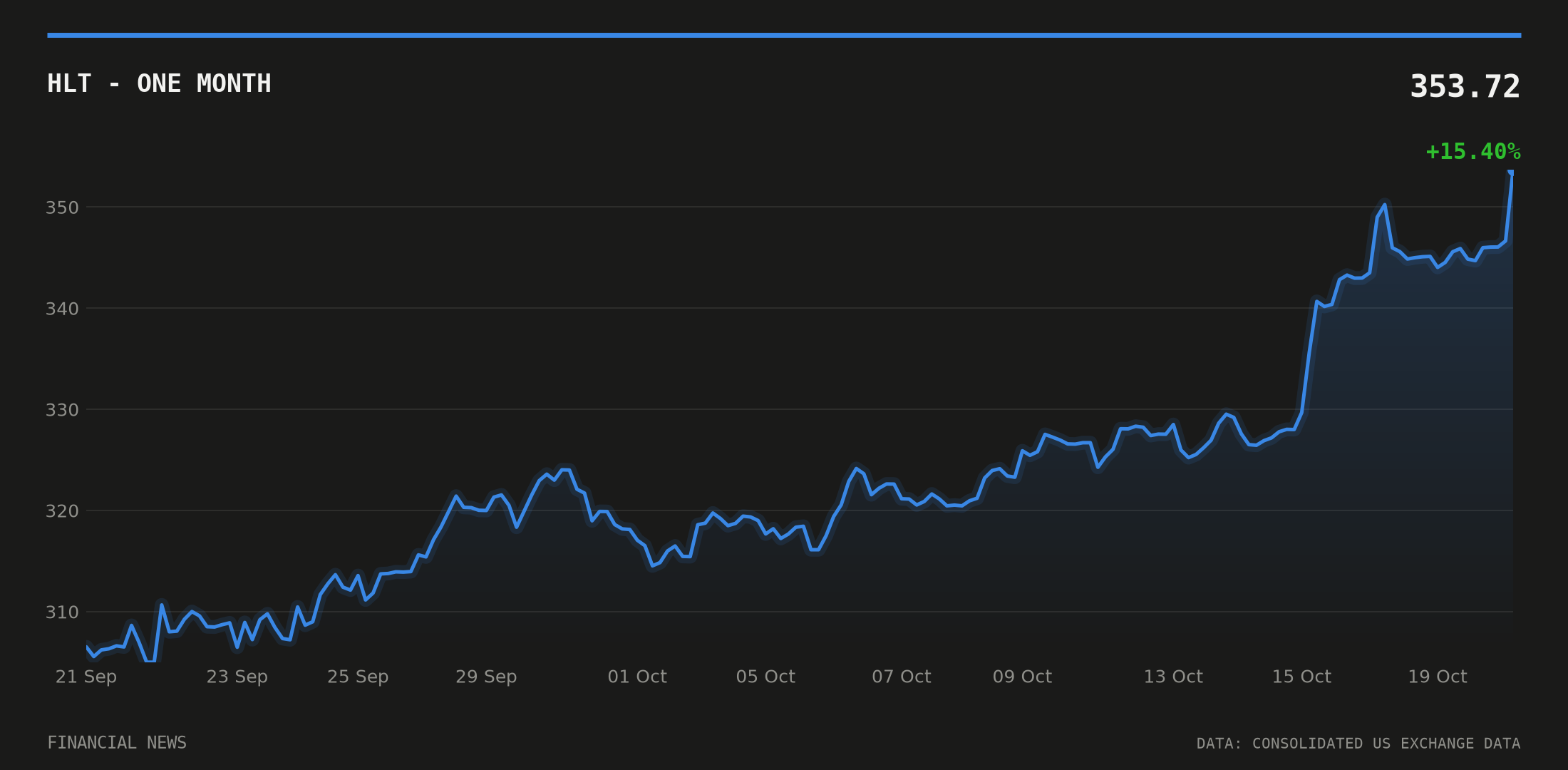Click the 21 Sep date label
Image resolution: width=1568 pixels, height=770 pixels.
86,677
